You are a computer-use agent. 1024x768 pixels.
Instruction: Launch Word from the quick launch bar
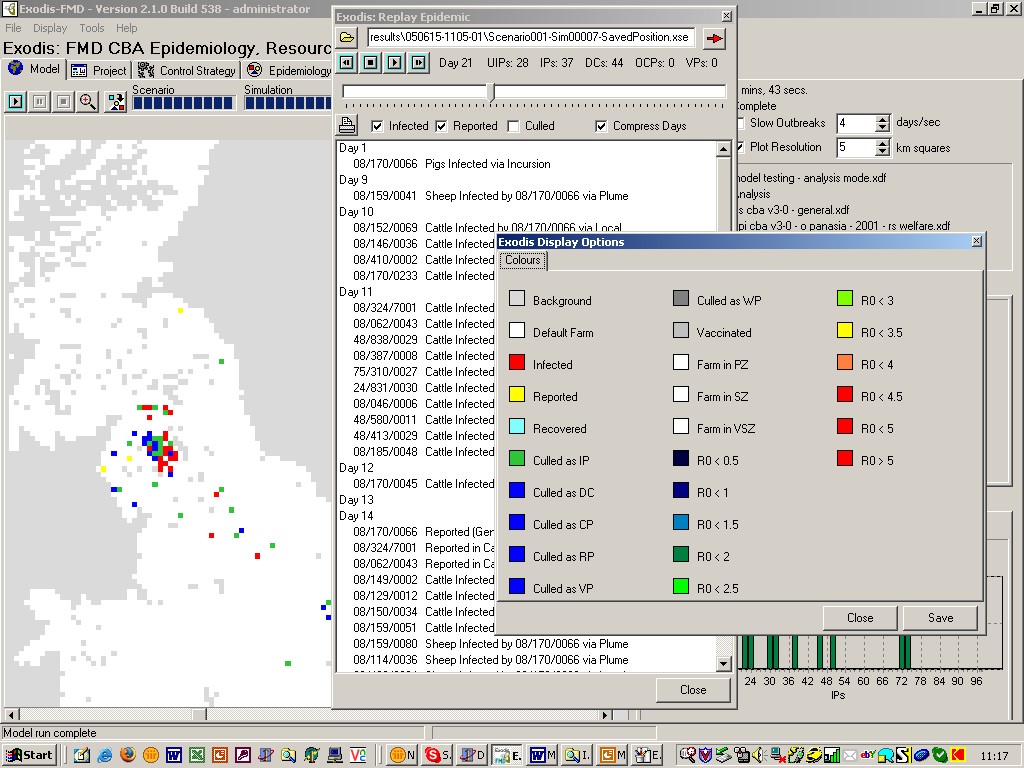tap(174, 756)
